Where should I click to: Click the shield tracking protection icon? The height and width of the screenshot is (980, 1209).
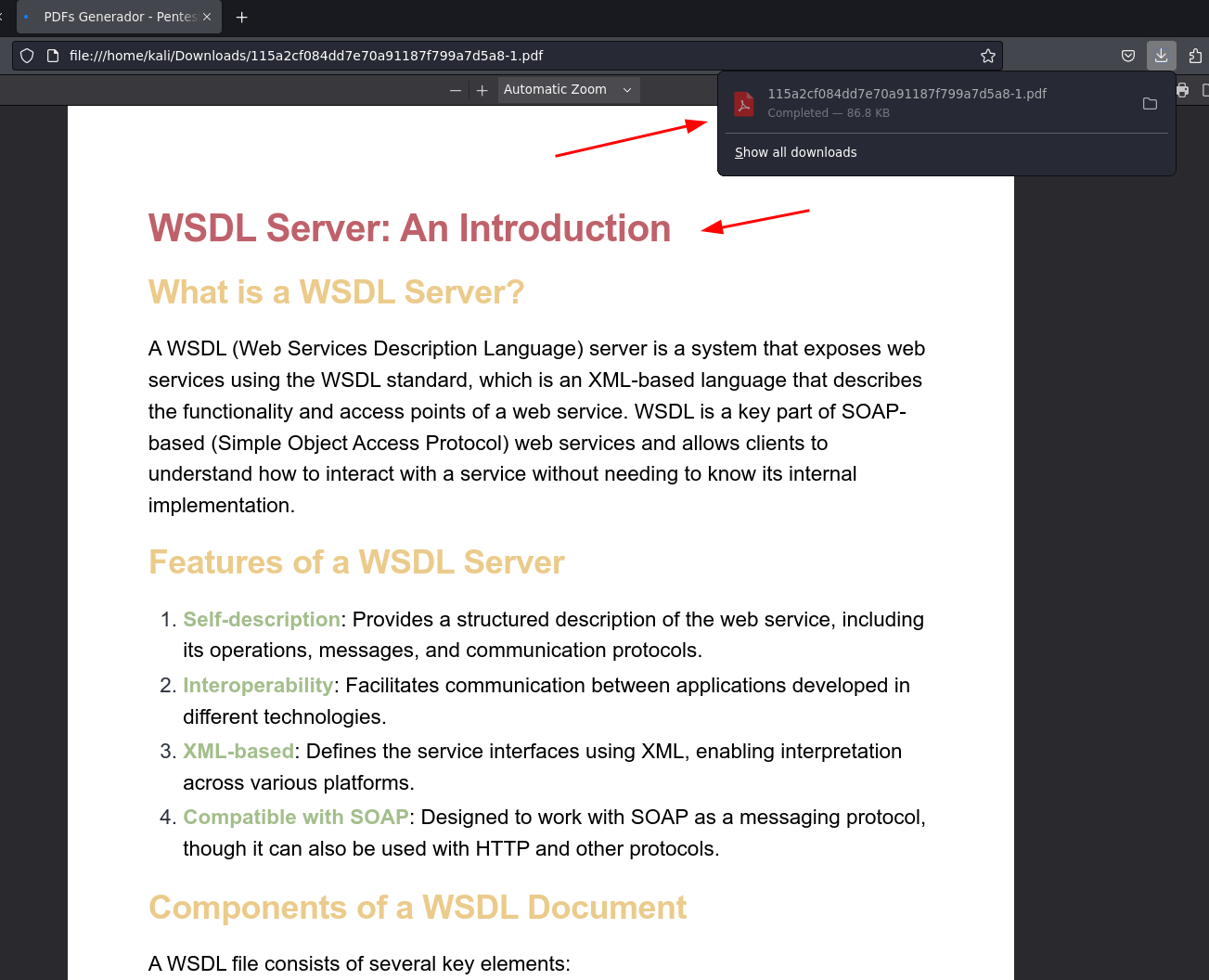point(27,56)
